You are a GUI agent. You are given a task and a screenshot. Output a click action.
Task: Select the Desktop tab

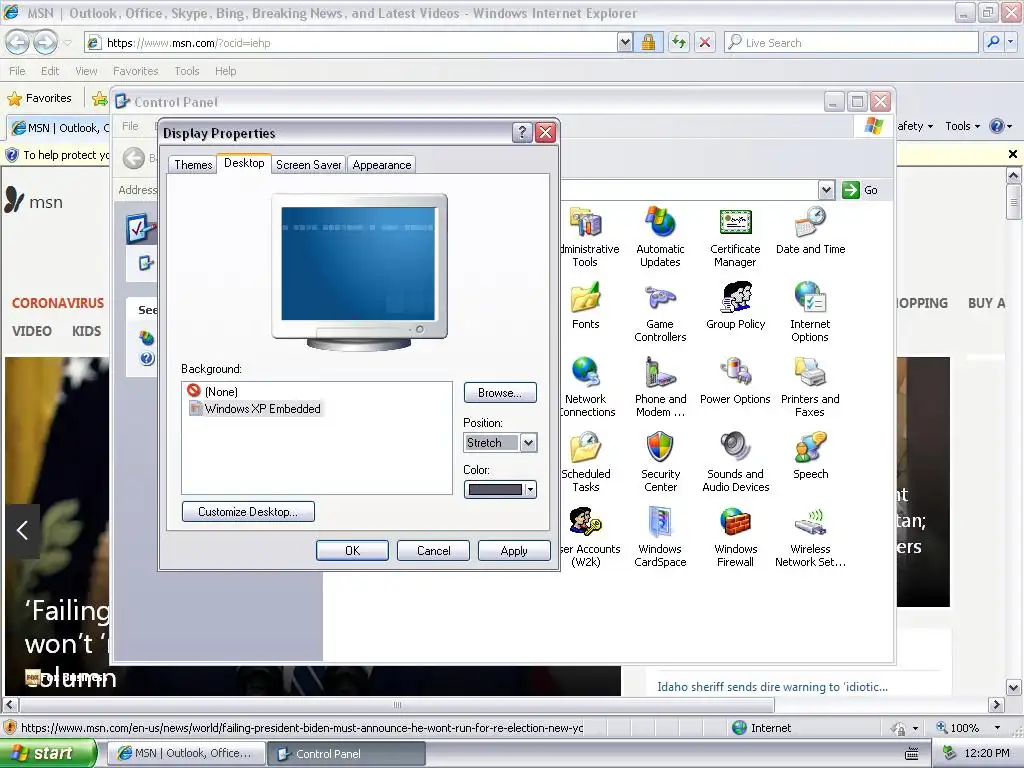click(244, 163)
